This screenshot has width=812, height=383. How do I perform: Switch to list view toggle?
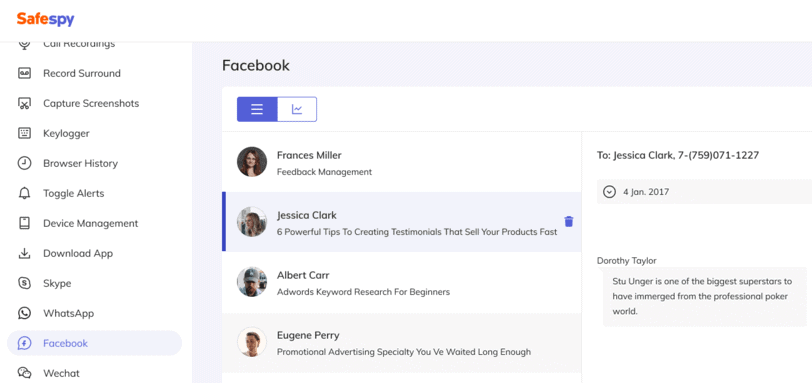257,109
